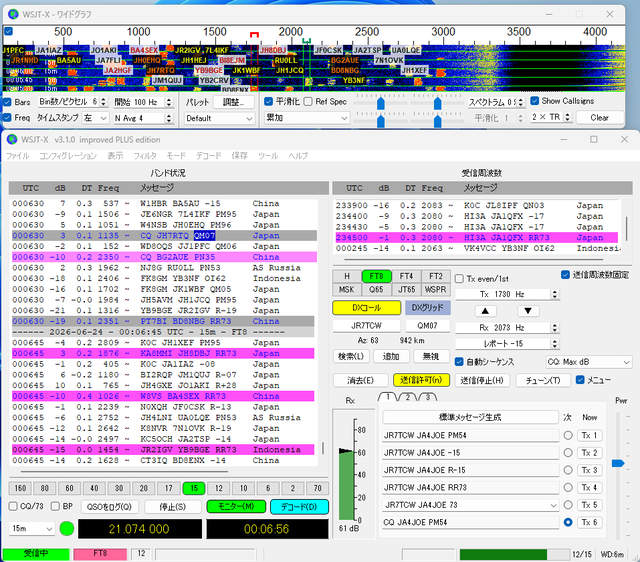Screen dimensions: 640x562
Task: Click the Tx 6 Now button
Action: point(589,522)
